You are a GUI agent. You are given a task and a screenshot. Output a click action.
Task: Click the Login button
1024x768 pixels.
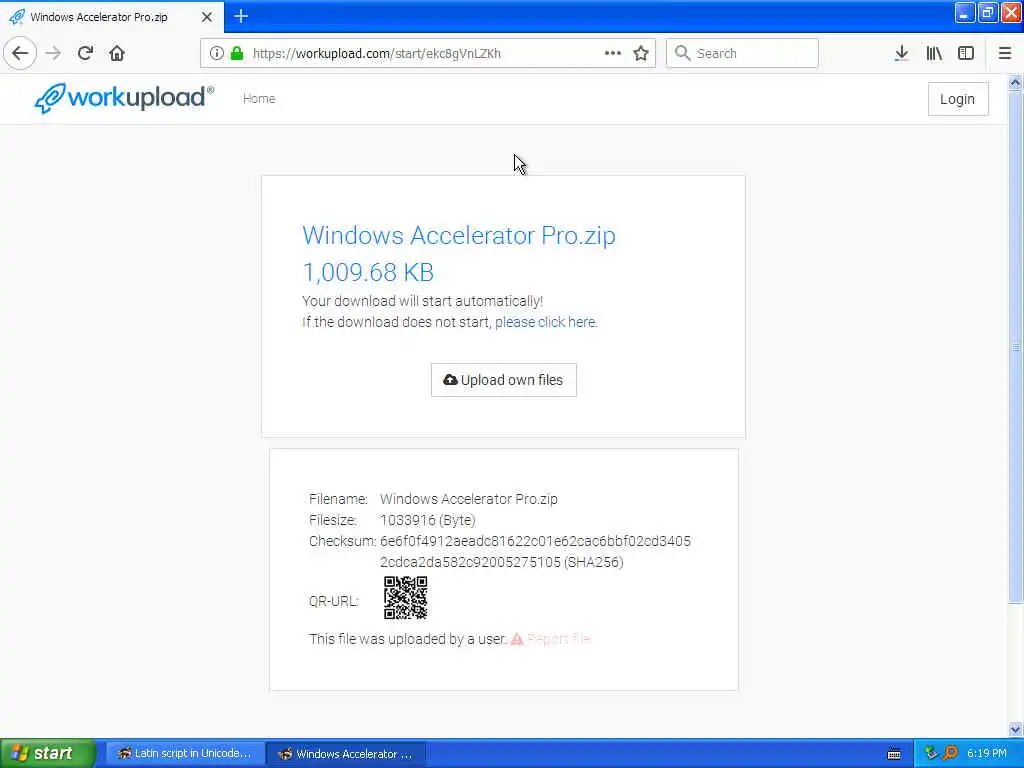[957, 99]
